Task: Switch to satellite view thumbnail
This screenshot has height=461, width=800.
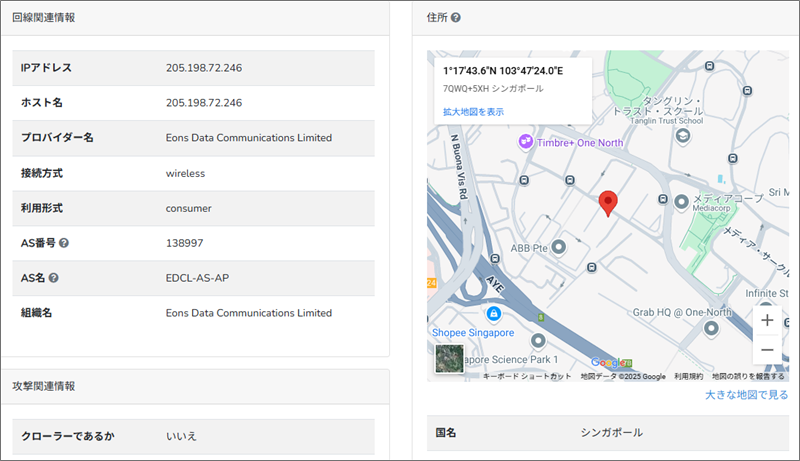Action: [449, 358]
